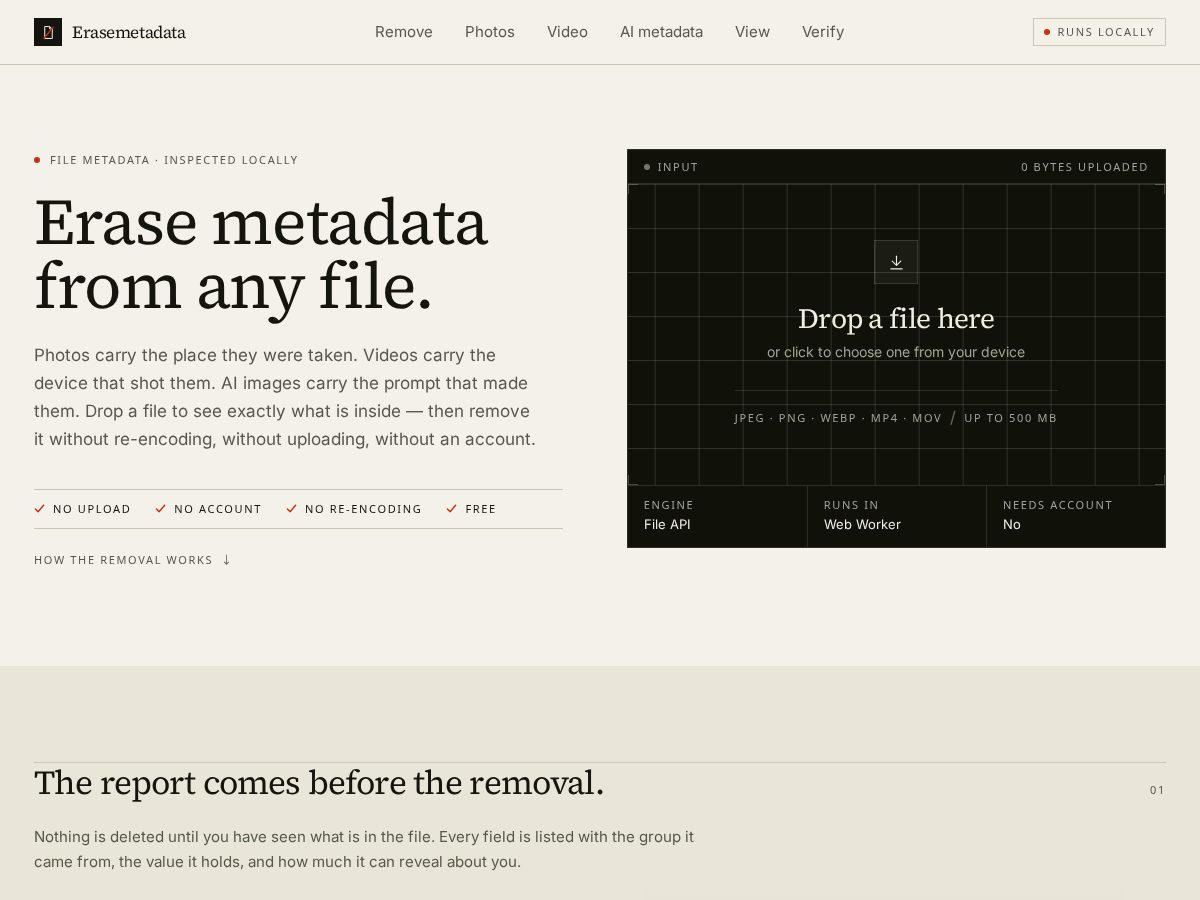Click the 'RUNS IN' label in the input panel
The height and width of the screenshot is (900, 1200).
pos(851,505)
